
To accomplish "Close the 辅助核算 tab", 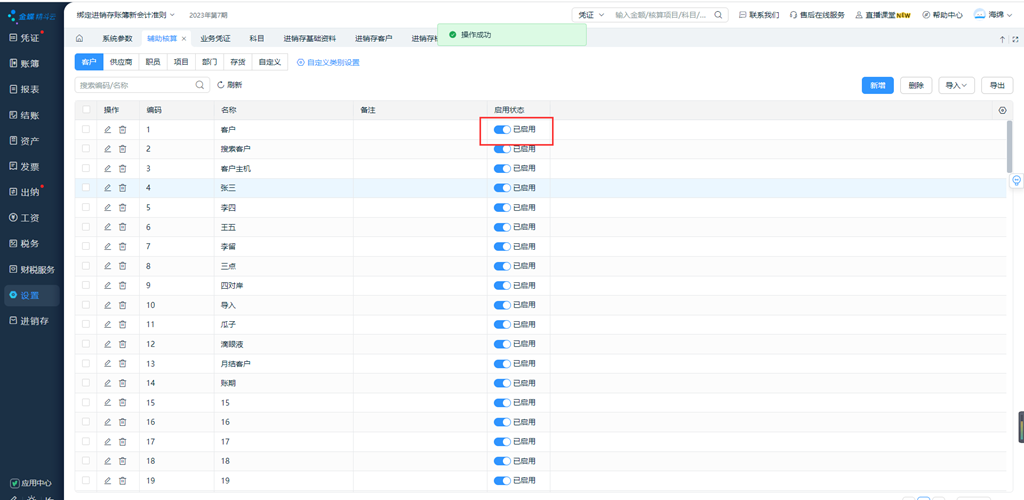I will click(x=184, y=39).
